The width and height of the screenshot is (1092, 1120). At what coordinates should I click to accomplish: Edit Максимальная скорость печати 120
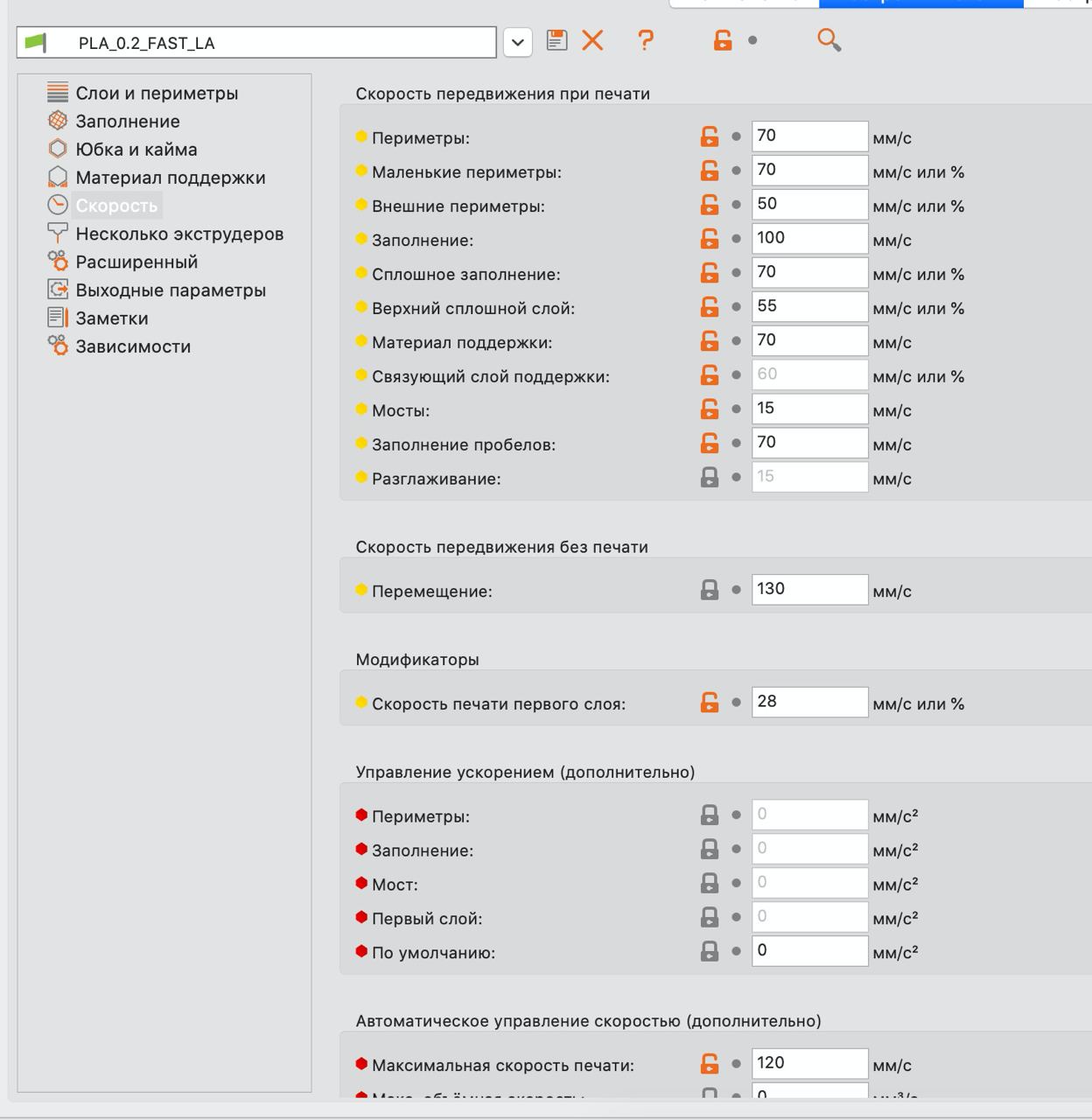click(x=809, y=1064)
